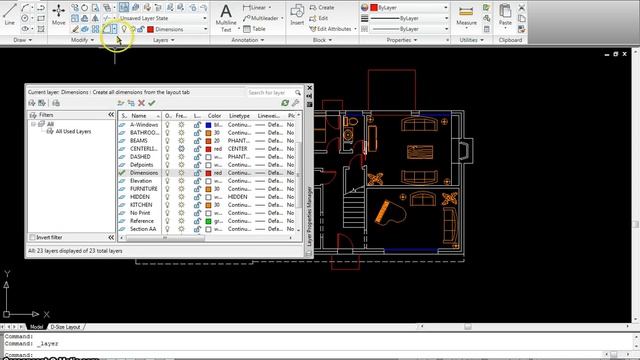Lock the KITCHEN layer
This screenshot has height=360, width=640.
(197, 204)
